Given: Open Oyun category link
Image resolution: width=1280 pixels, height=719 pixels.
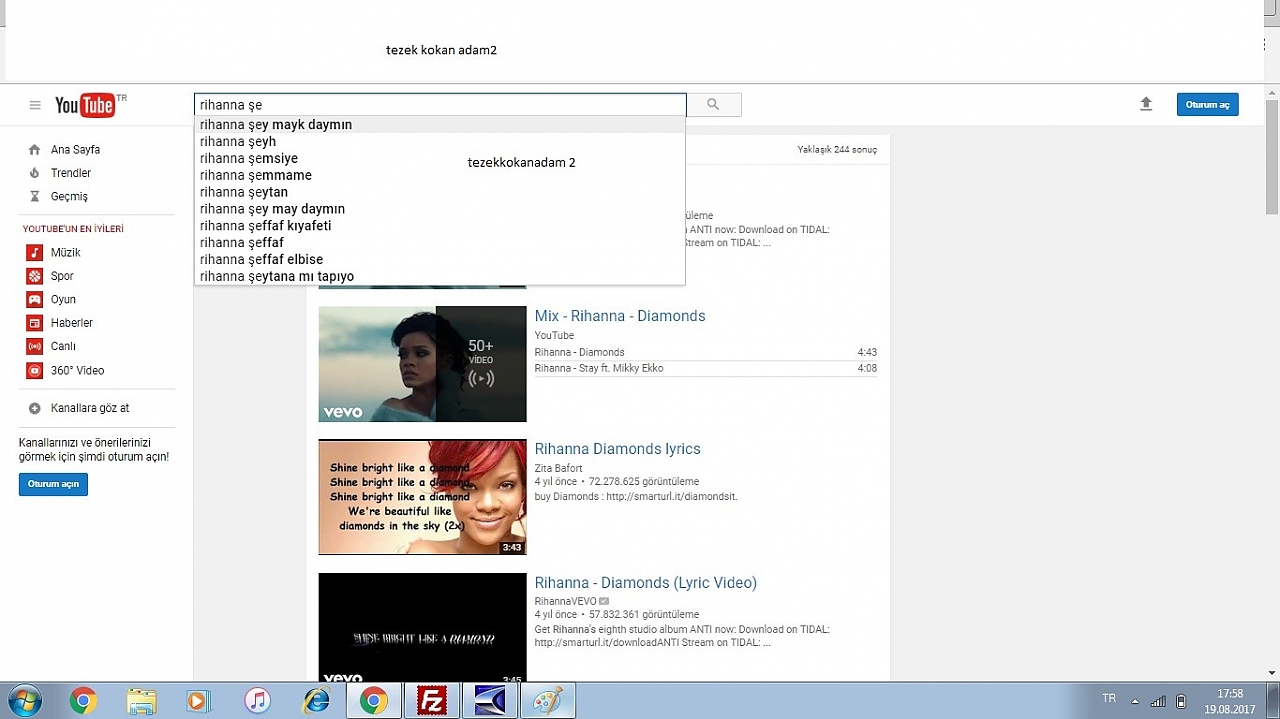Looking at the screenshot, I should pos(63,300).
